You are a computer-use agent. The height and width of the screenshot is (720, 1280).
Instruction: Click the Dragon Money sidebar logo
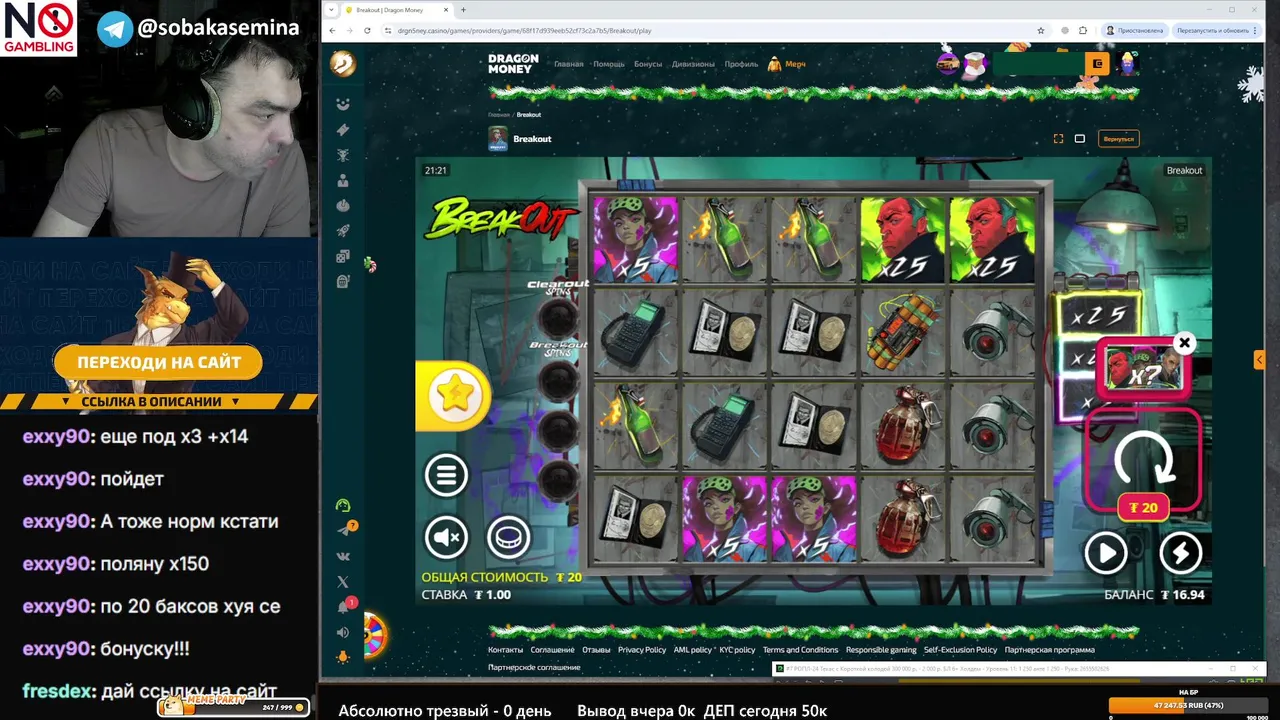pyautogui.click(x=343, y=64)
